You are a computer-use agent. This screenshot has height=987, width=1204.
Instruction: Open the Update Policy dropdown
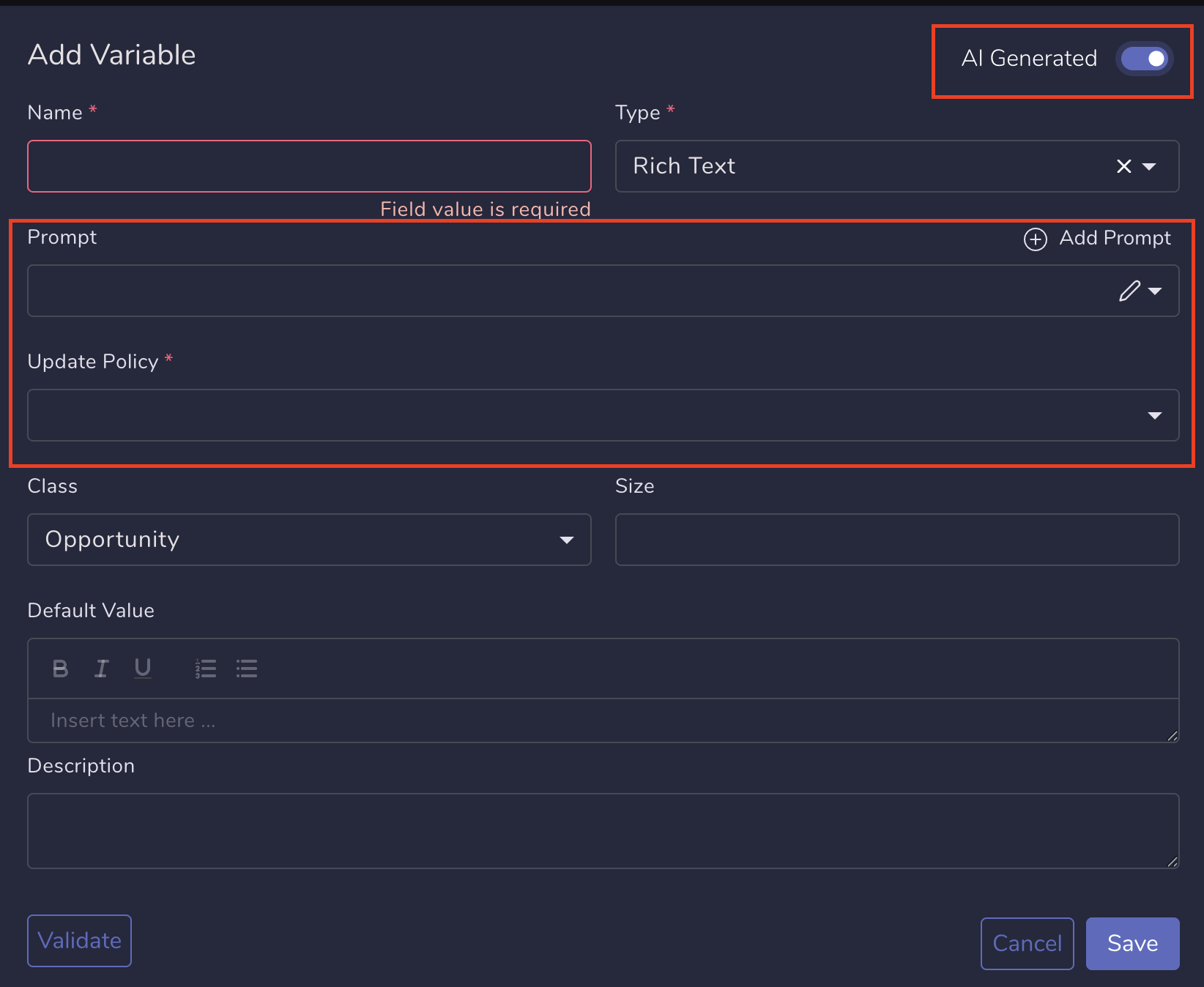1155,415
